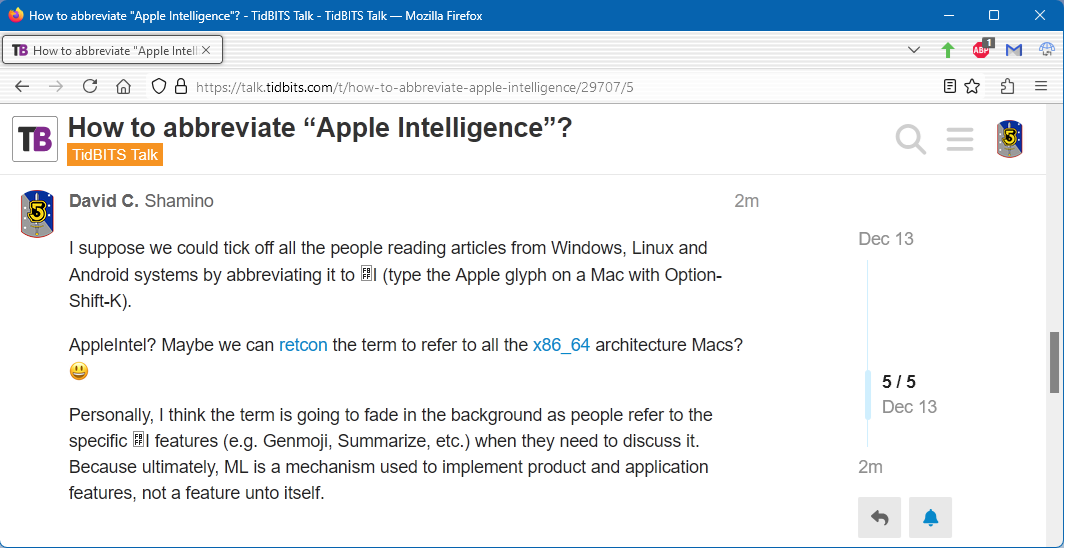Viewport: 1065px width, 548px height.
Task: Select the 'How to abbreviate' browser tab
Action: [113, 50]
